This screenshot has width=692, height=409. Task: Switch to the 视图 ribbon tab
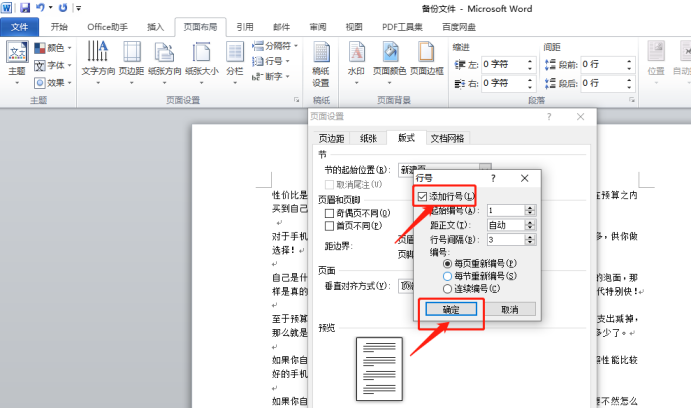tap(354, 27)
